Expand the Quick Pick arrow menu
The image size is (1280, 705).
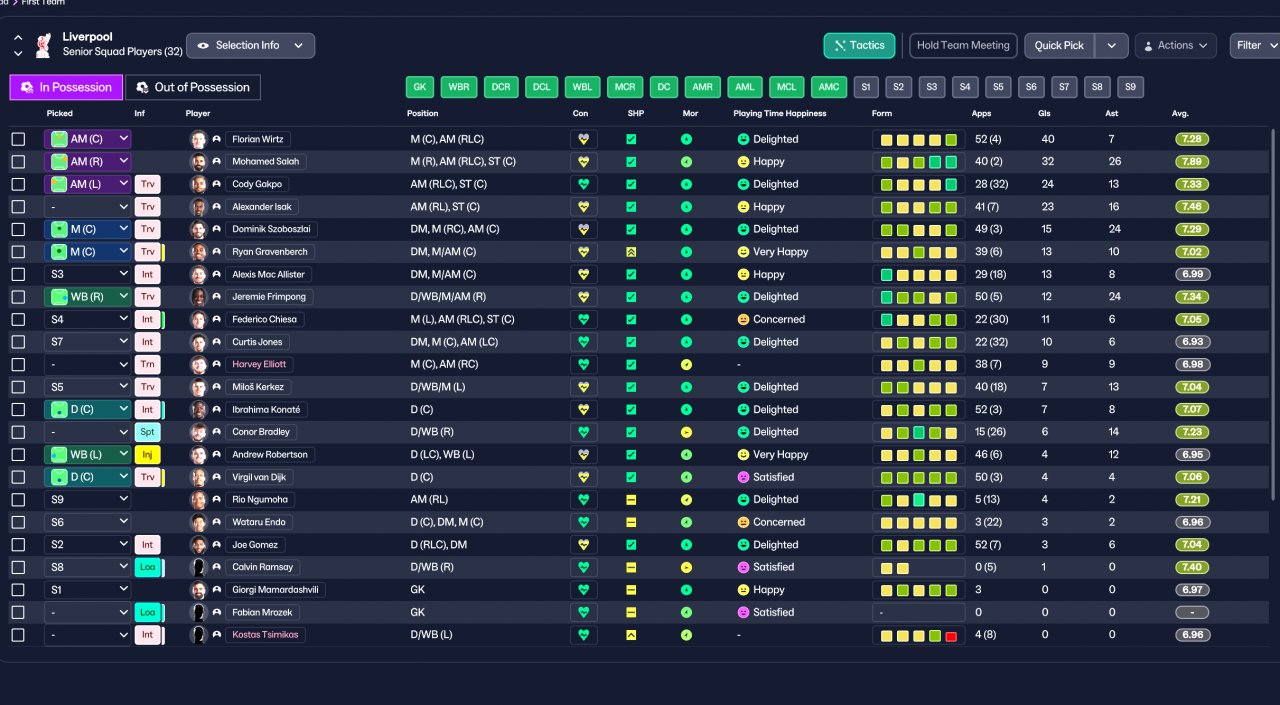click(1112, 45)
